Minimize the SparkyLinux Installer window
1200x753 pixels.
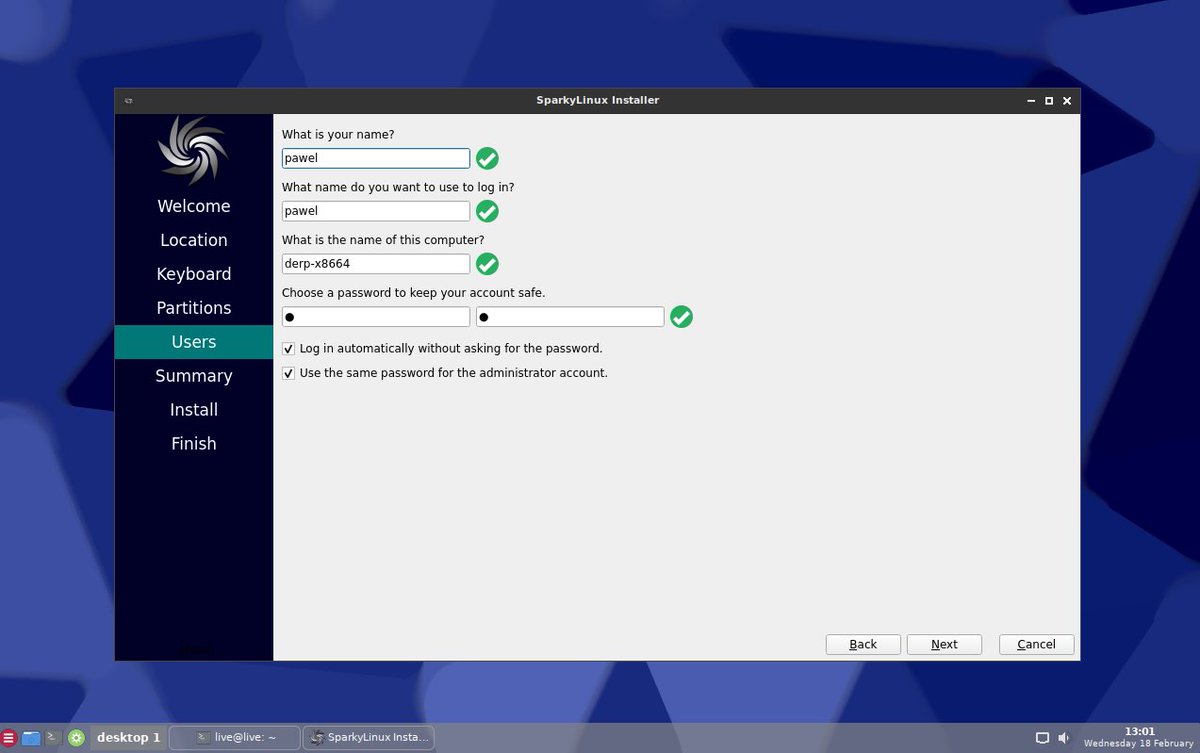(1030, 101)
